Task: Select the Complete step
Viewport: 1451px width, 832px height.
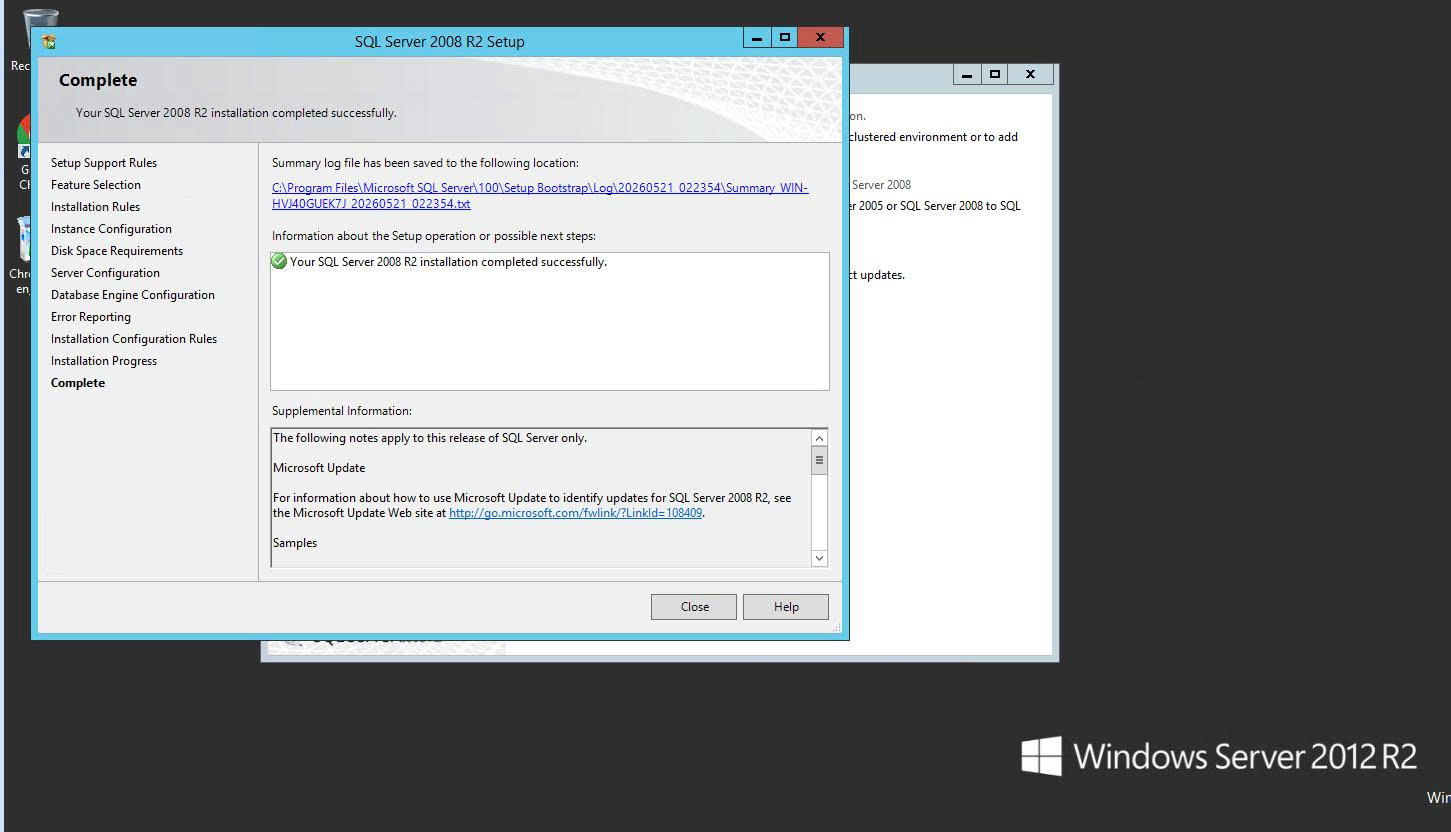Action: [78, 383]
